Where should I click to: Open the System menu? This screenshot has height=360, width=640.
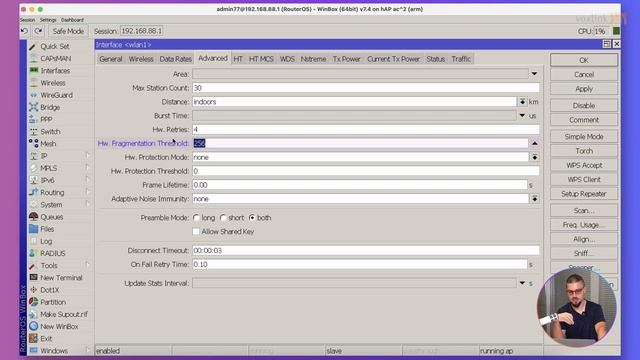click(x=51, y=205)
